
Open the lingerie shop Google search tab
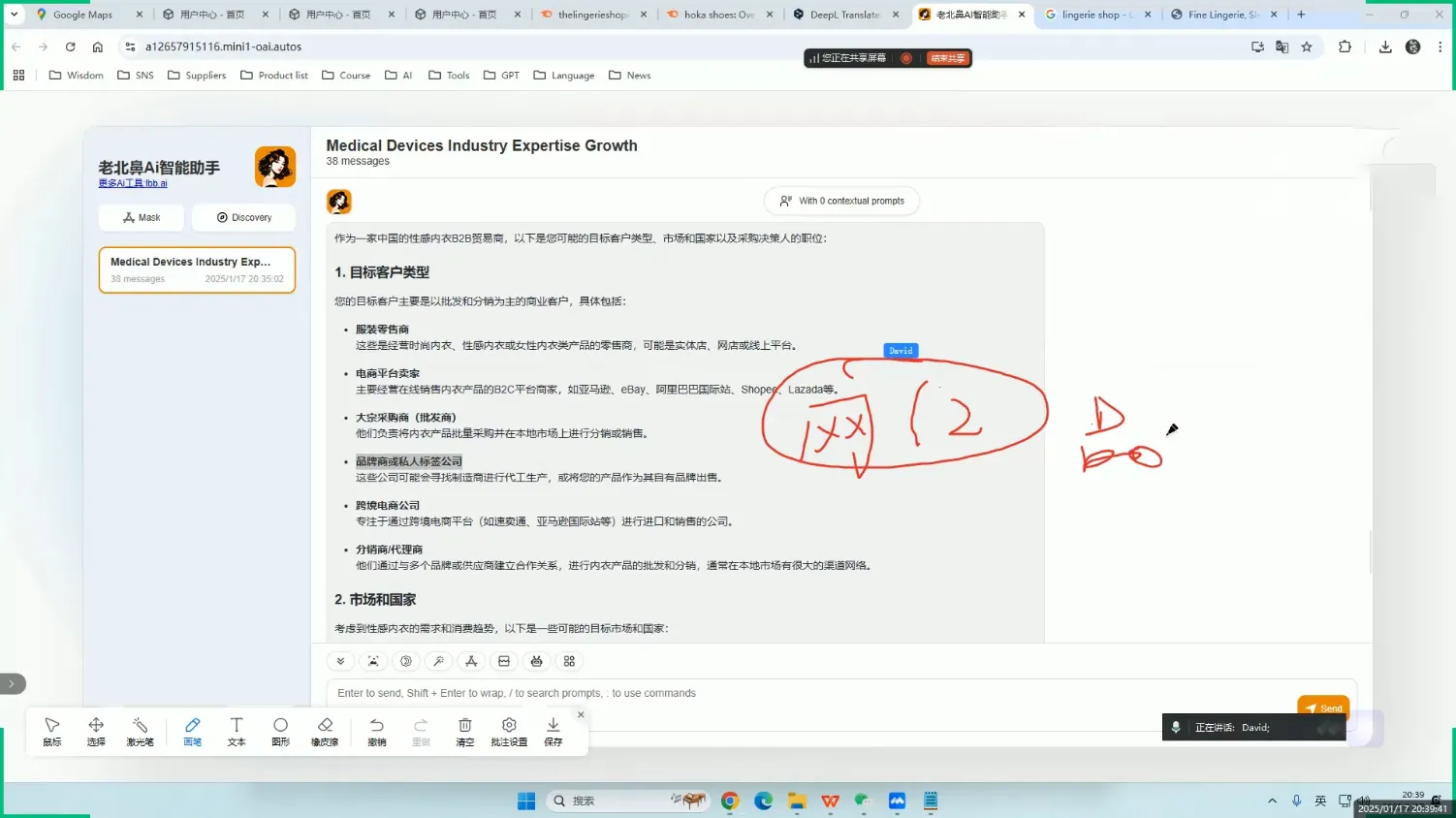(1095, 14)
